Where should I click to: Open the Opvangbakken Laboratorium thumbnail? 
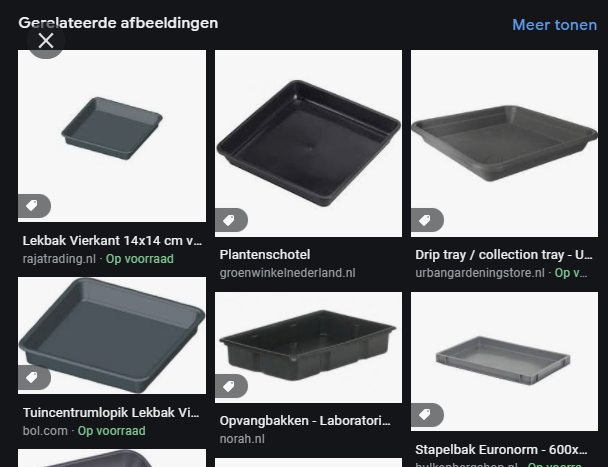coord(309,348)
